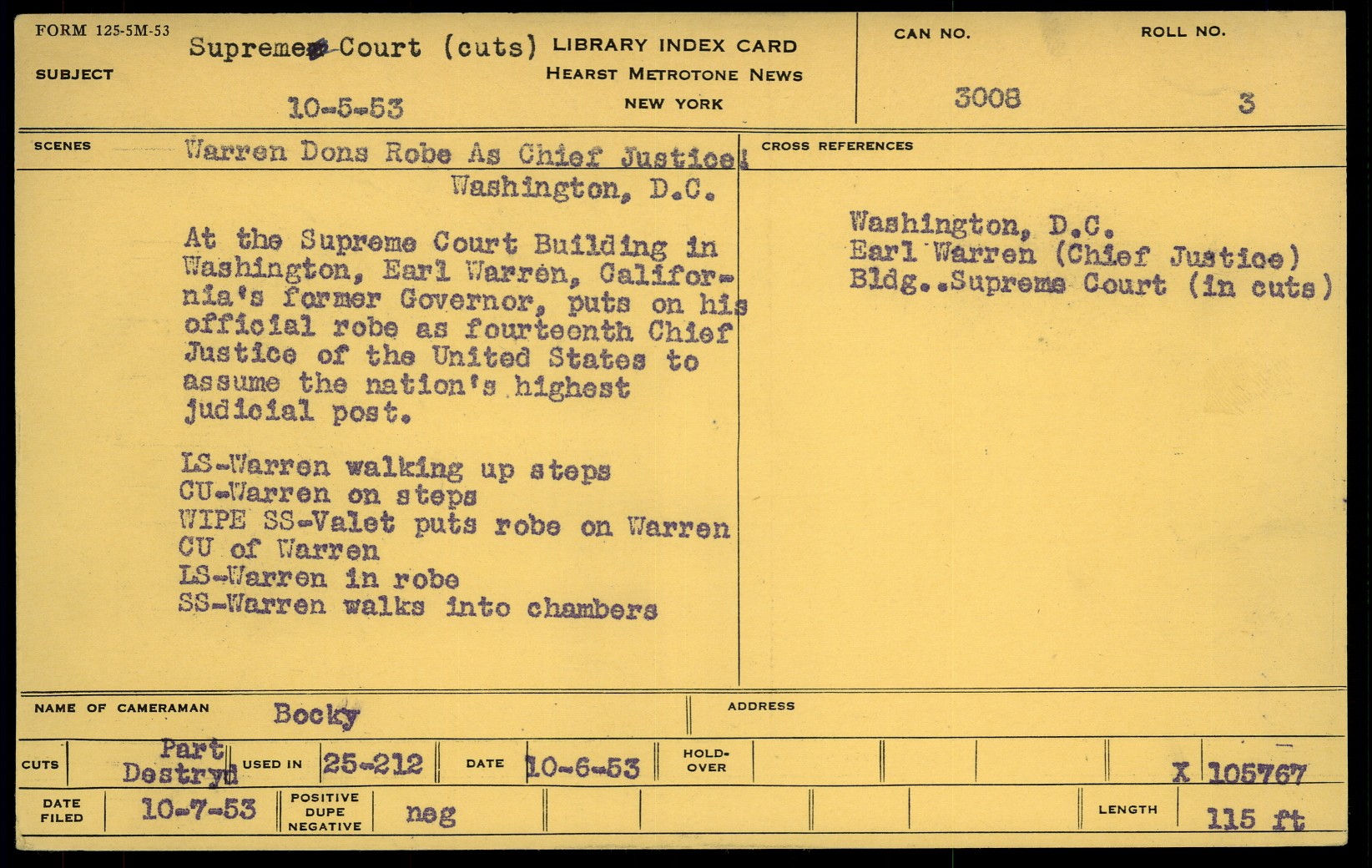Click the "NAME OF CAMERAMAN" label

(122, 708)
